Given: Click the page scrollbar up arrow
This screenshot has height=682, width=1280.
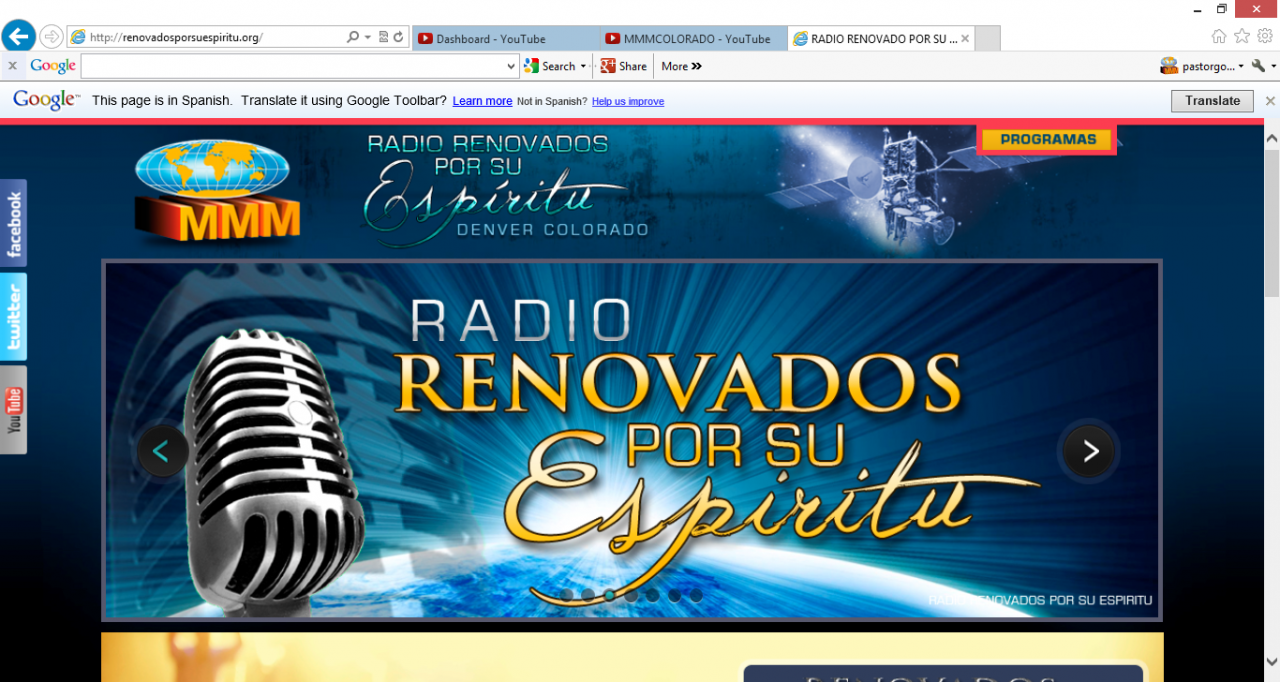Looking at the screenshot, I should 1272,137.
